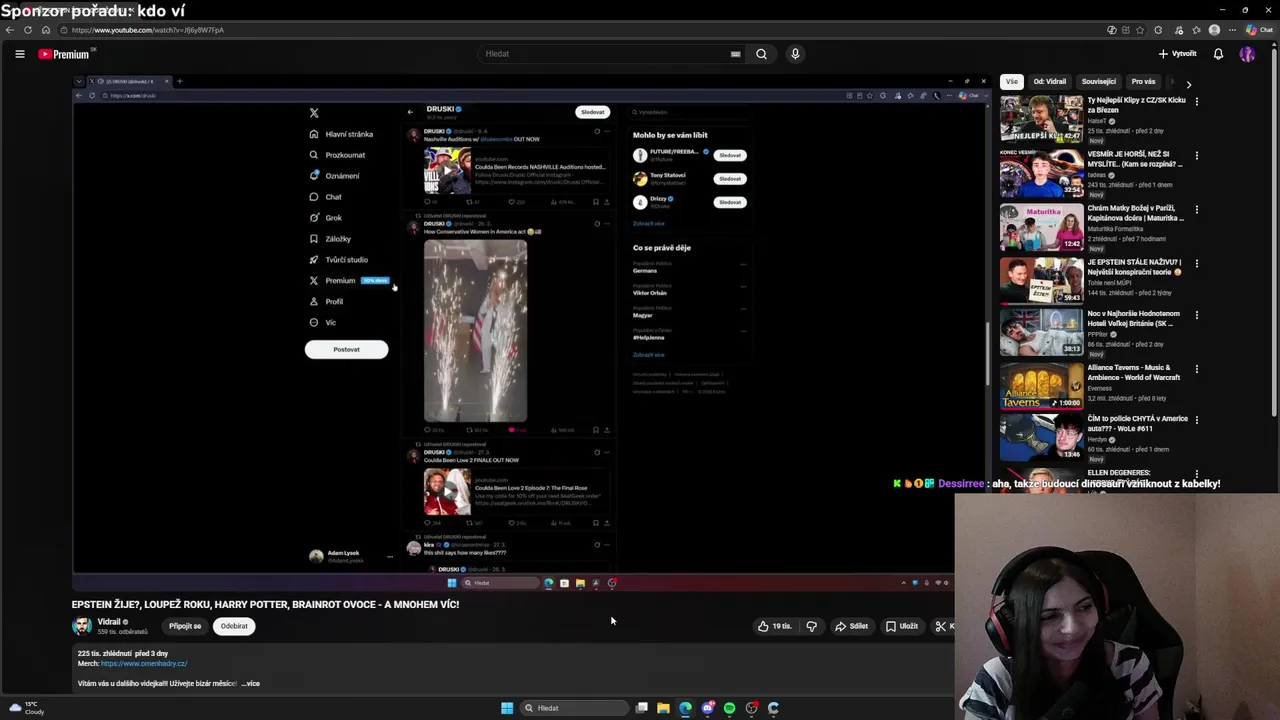This screenshot has height=720, width=1280.
Task: Open options menu for ČÍM to policie CHYTÁ video
Action: click(1196, 420)
